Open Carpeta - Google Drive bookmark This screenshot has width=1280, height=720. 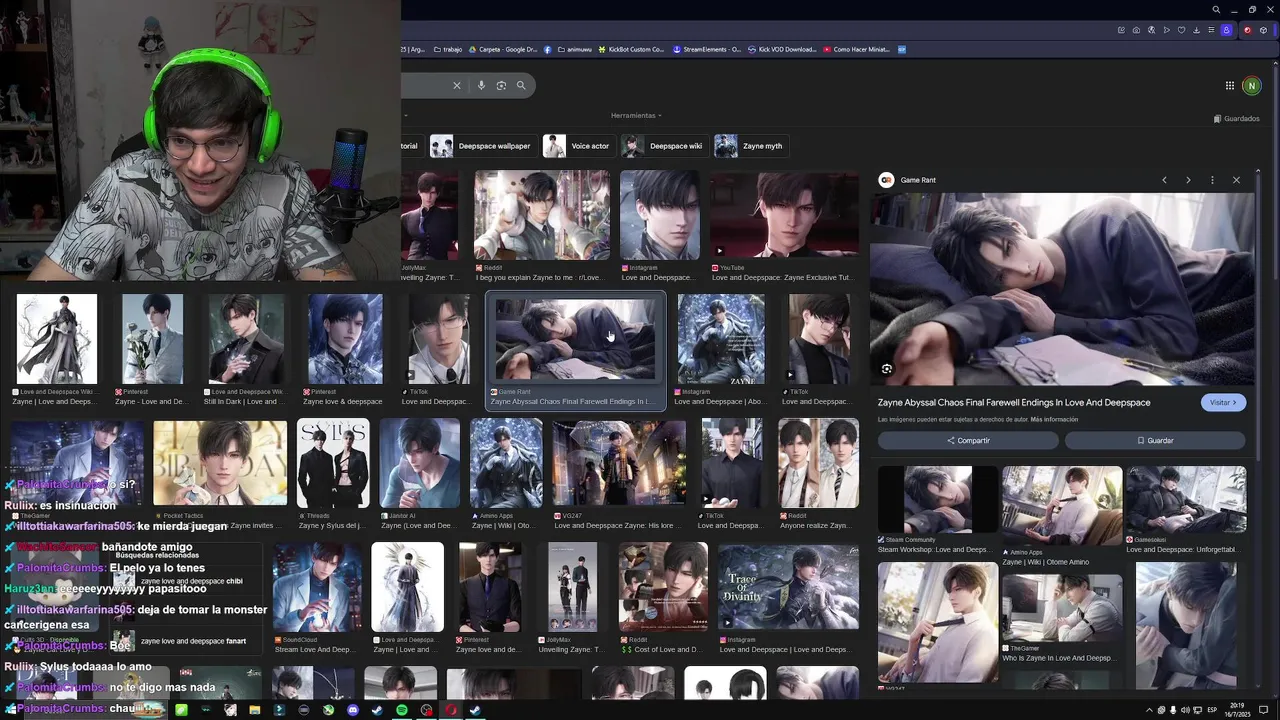(503, 49)
